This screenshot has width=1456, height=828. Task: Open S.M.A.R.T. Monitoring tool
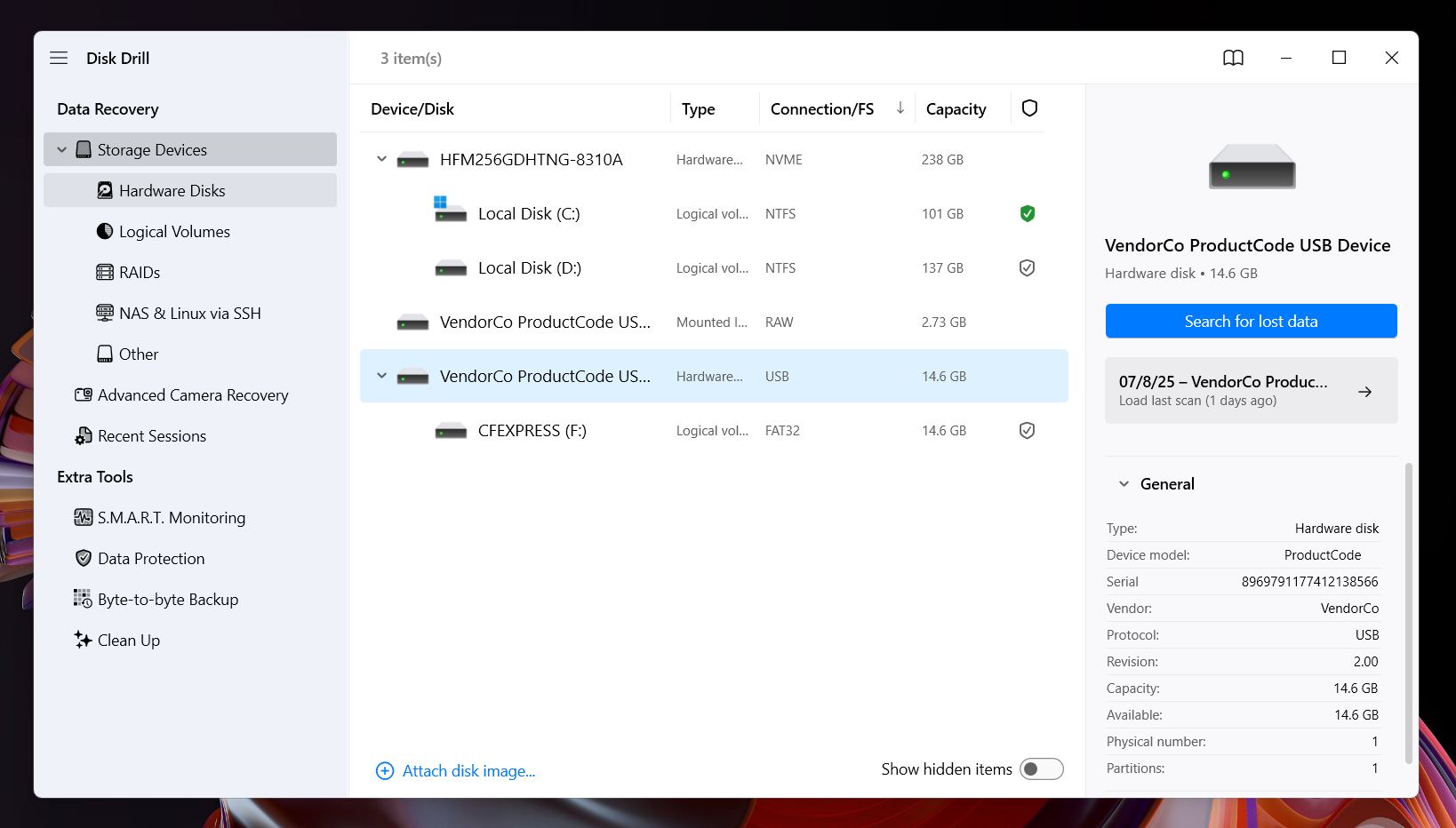click(x=190, y=517)
